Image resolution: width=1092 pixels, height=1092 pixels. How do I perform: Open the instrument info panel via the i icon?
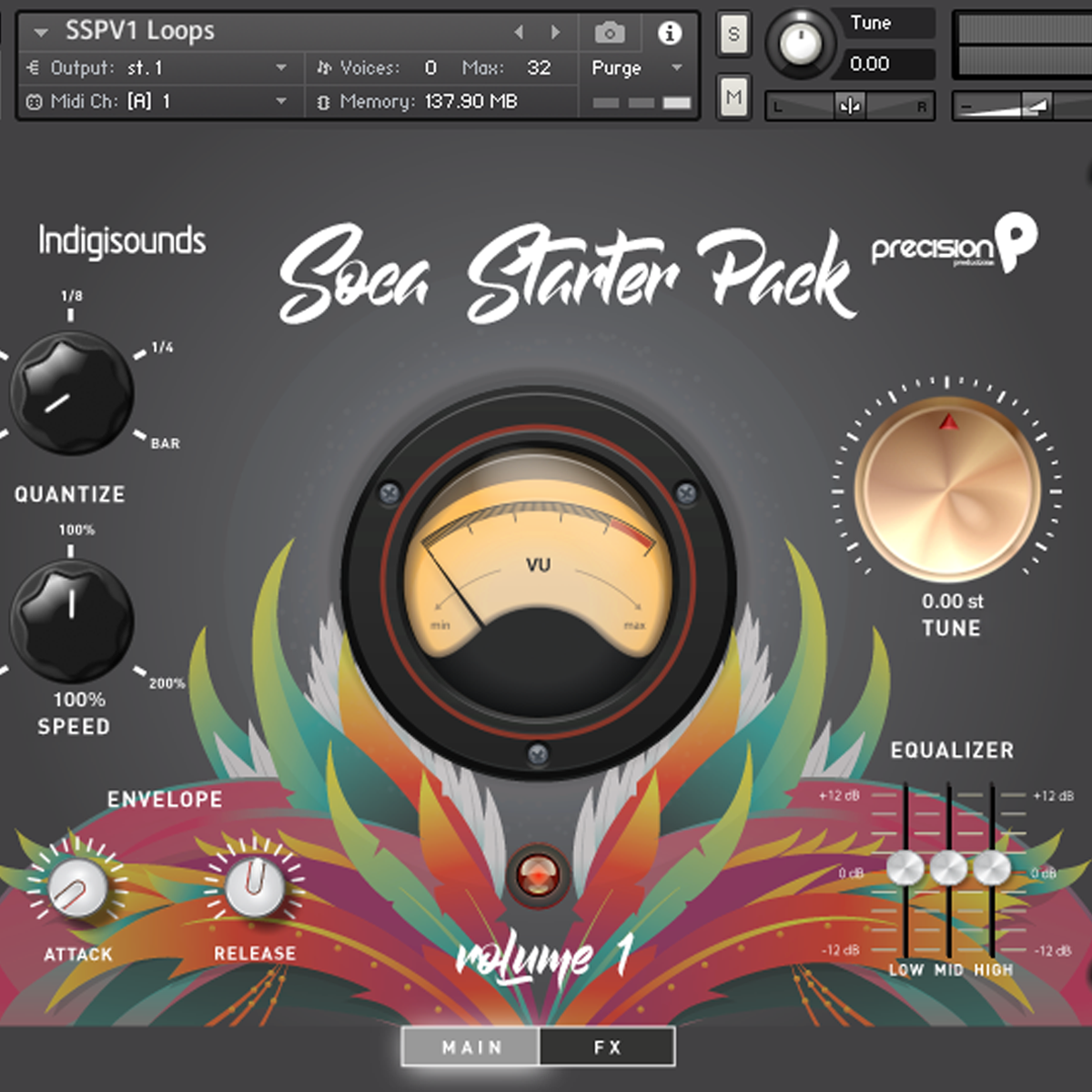[x=671, y=31]
